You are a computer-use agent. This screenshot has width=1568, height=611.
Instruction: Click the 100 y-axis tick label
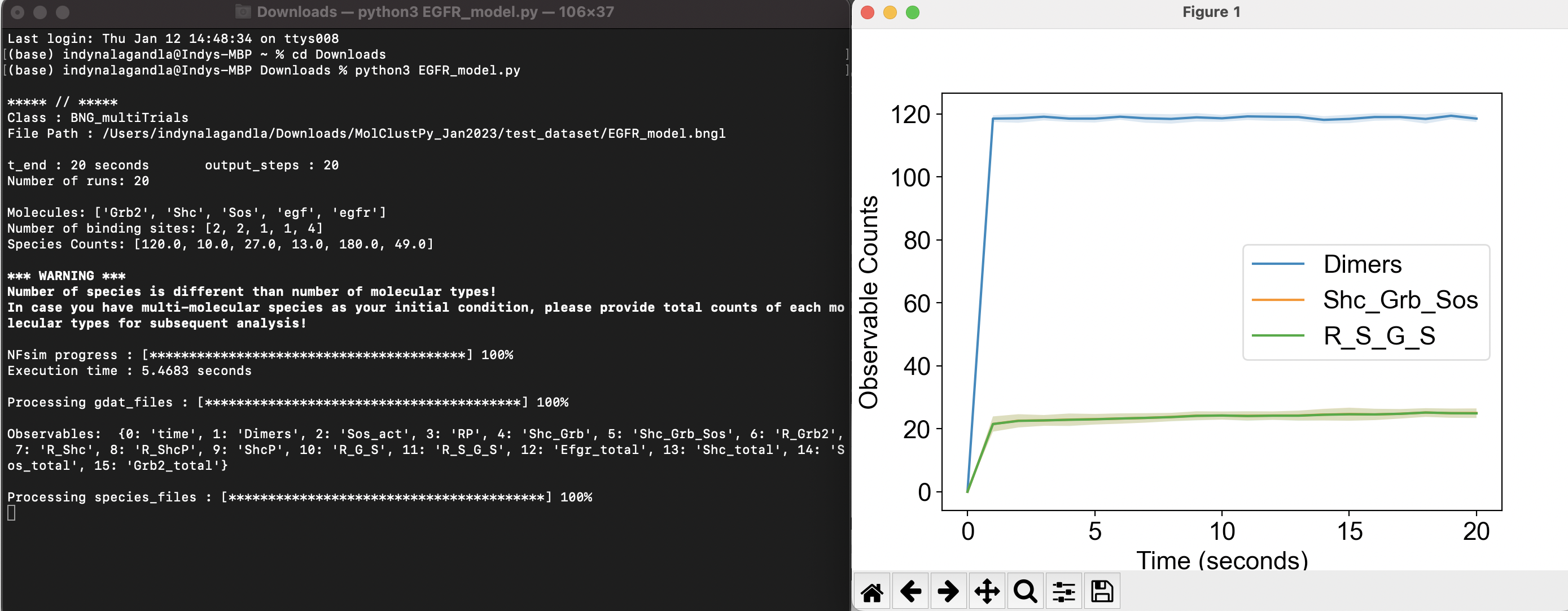click(x=910, y=177)
